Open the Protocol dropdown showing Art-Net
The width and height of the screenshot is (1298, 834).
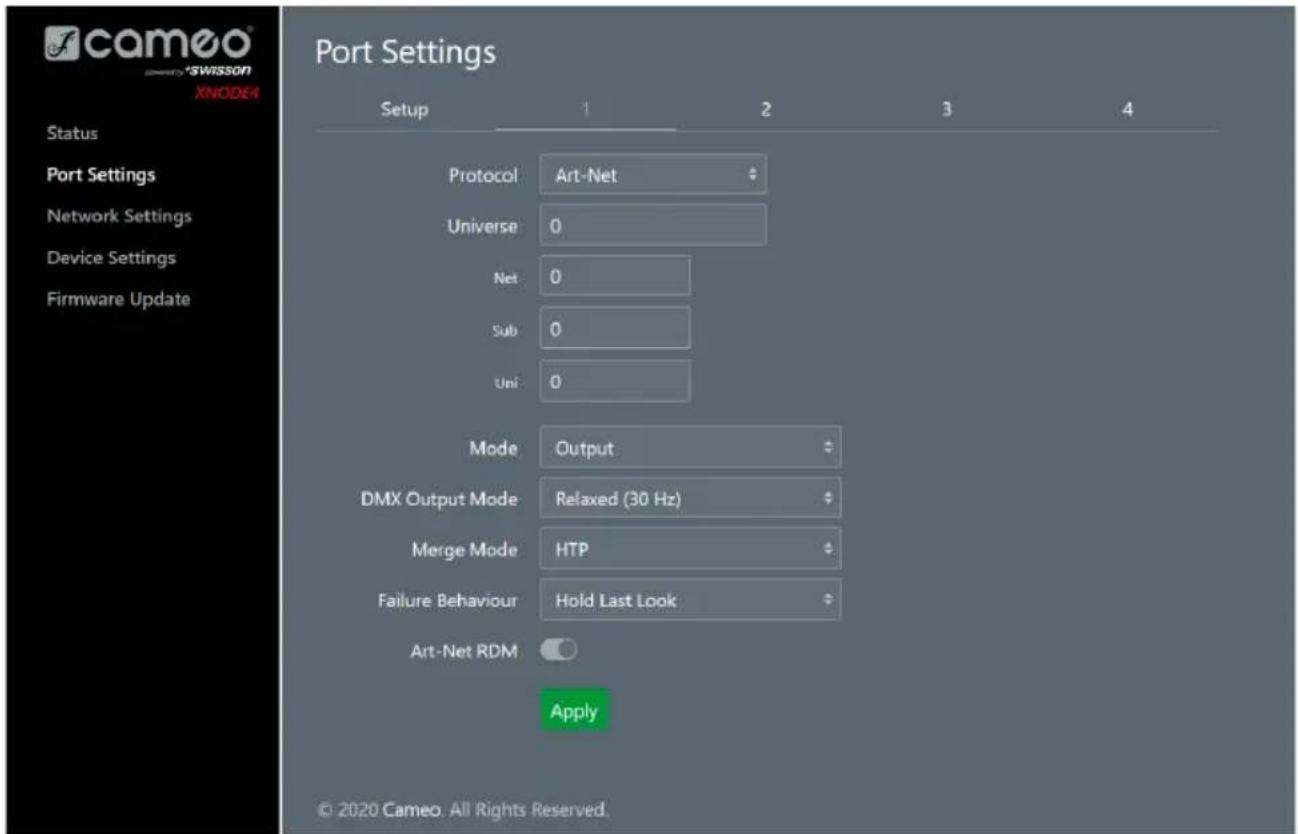pyautogui.click(x=653, y=174)
